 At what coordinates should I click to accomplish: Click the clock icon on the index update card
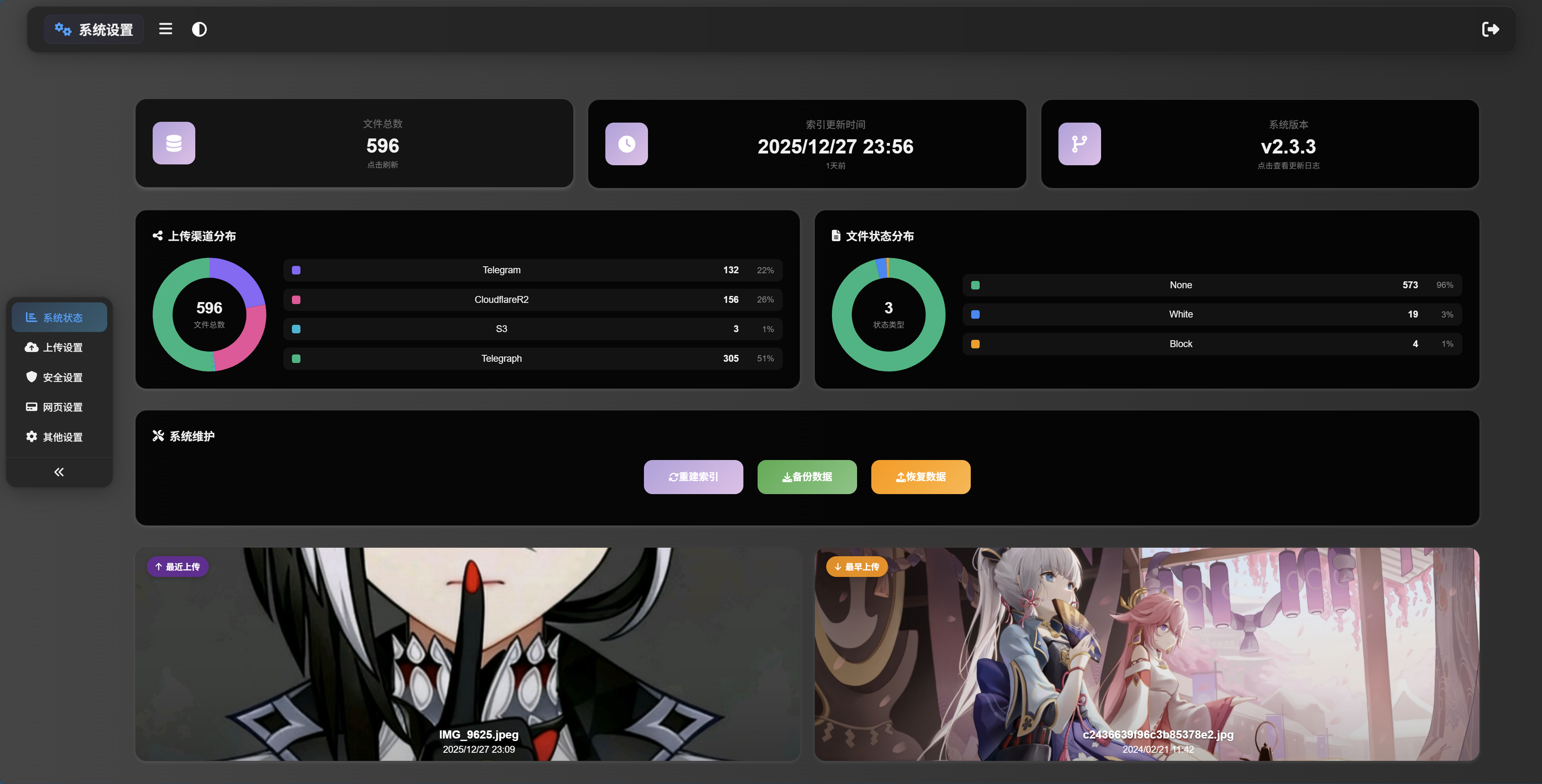tap(627, 144)
